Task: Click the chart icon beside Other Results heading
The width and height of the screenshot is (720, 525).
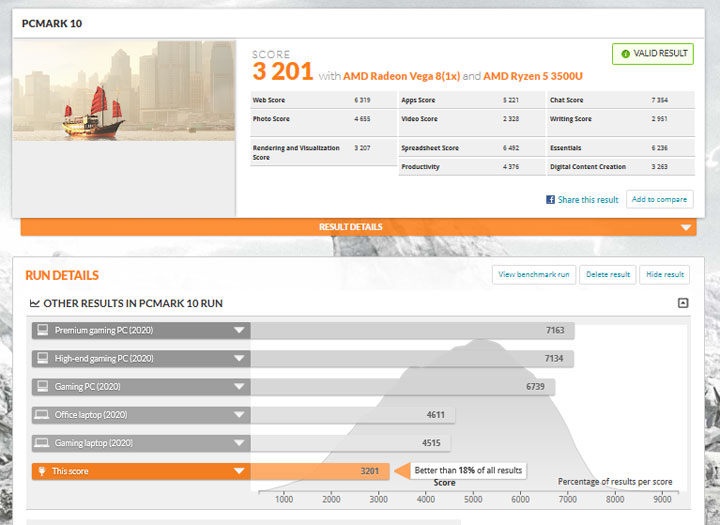Action: pos(35,303)
